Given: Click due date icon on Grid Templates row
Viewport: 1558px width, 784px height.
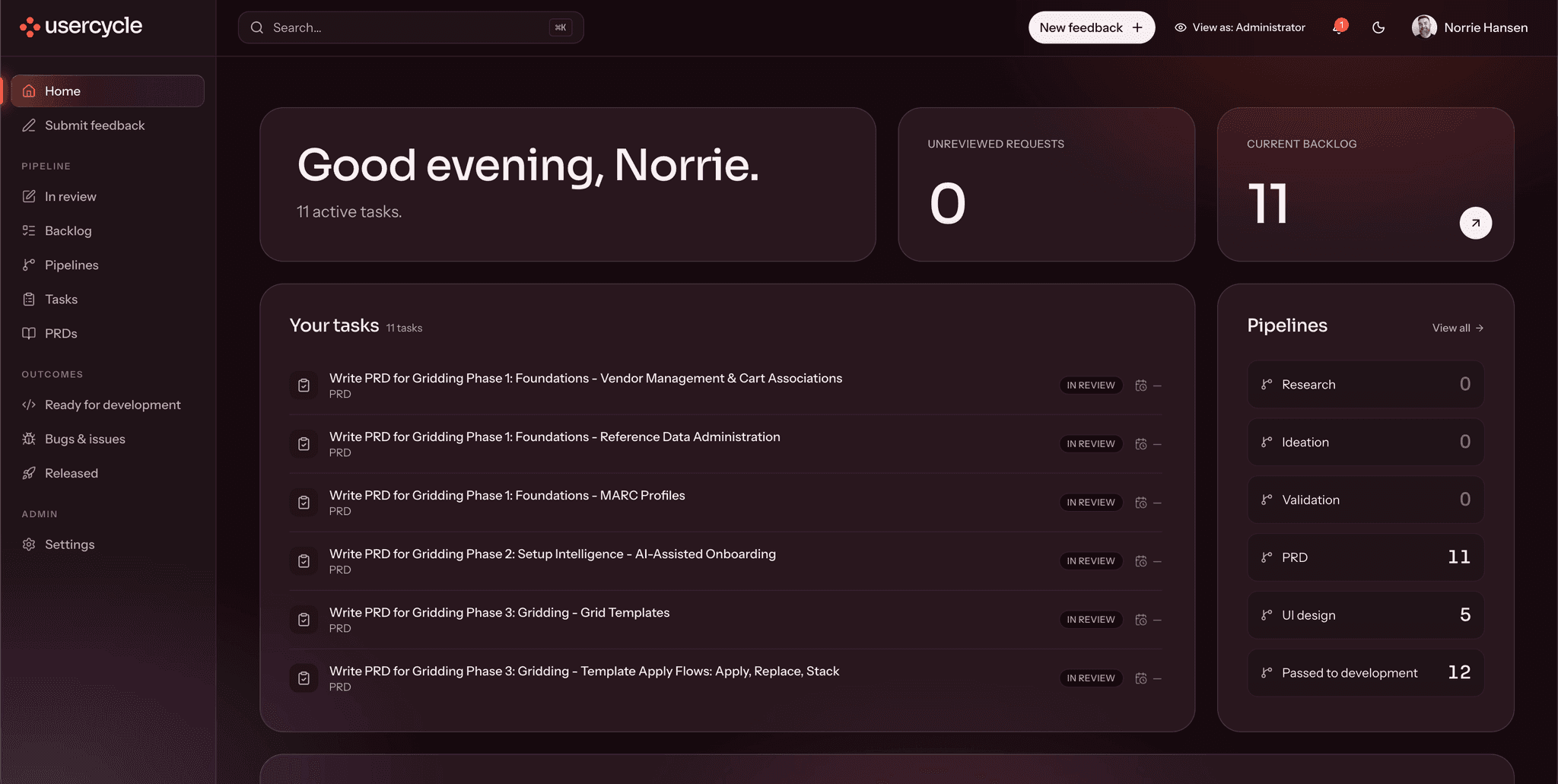Looking at the screenshot, I should (x=1141, y=620).
